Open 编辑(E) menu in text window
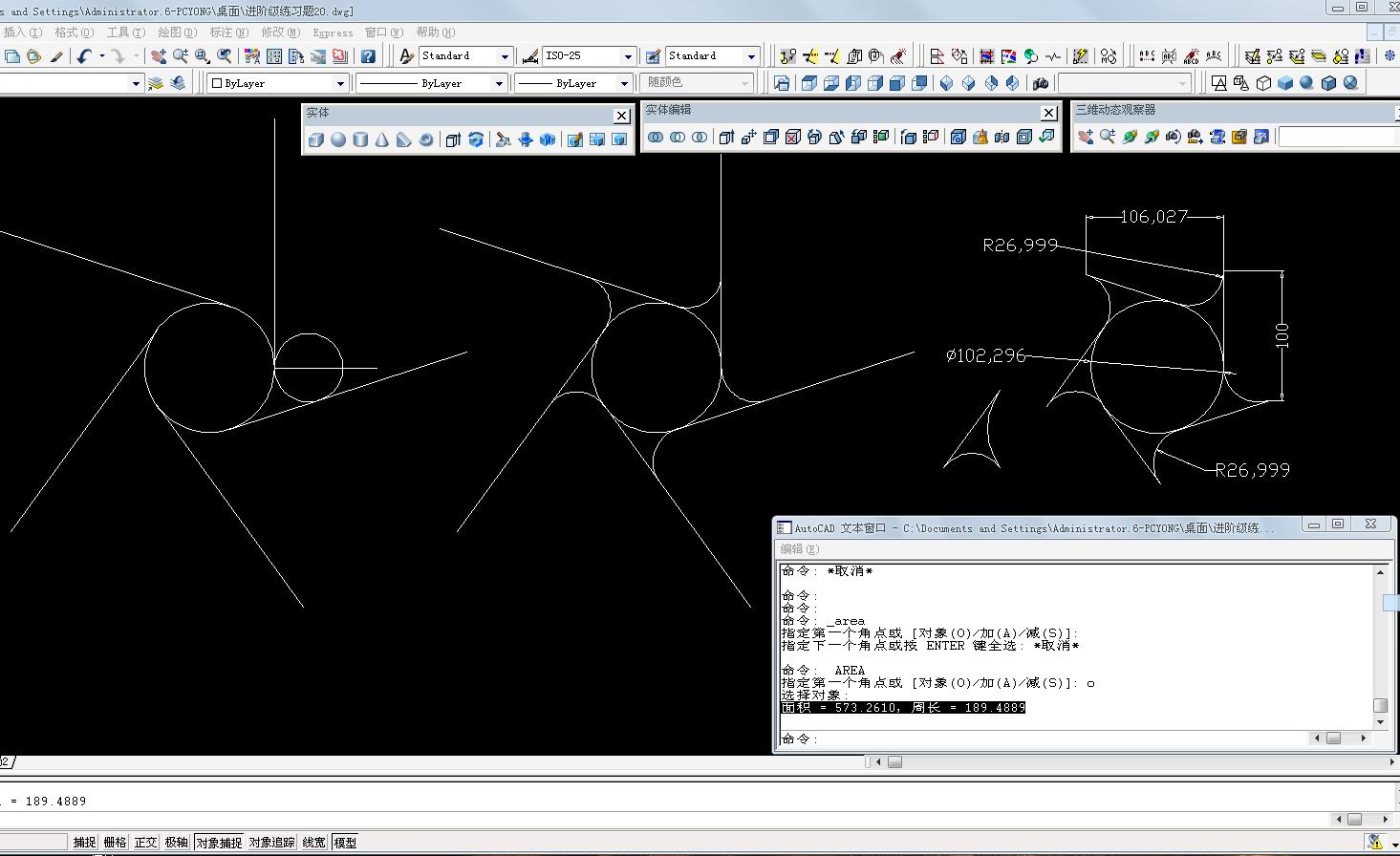Image resolution: width=1400 pixels, height=856 pixels. (x=799, y=549)
